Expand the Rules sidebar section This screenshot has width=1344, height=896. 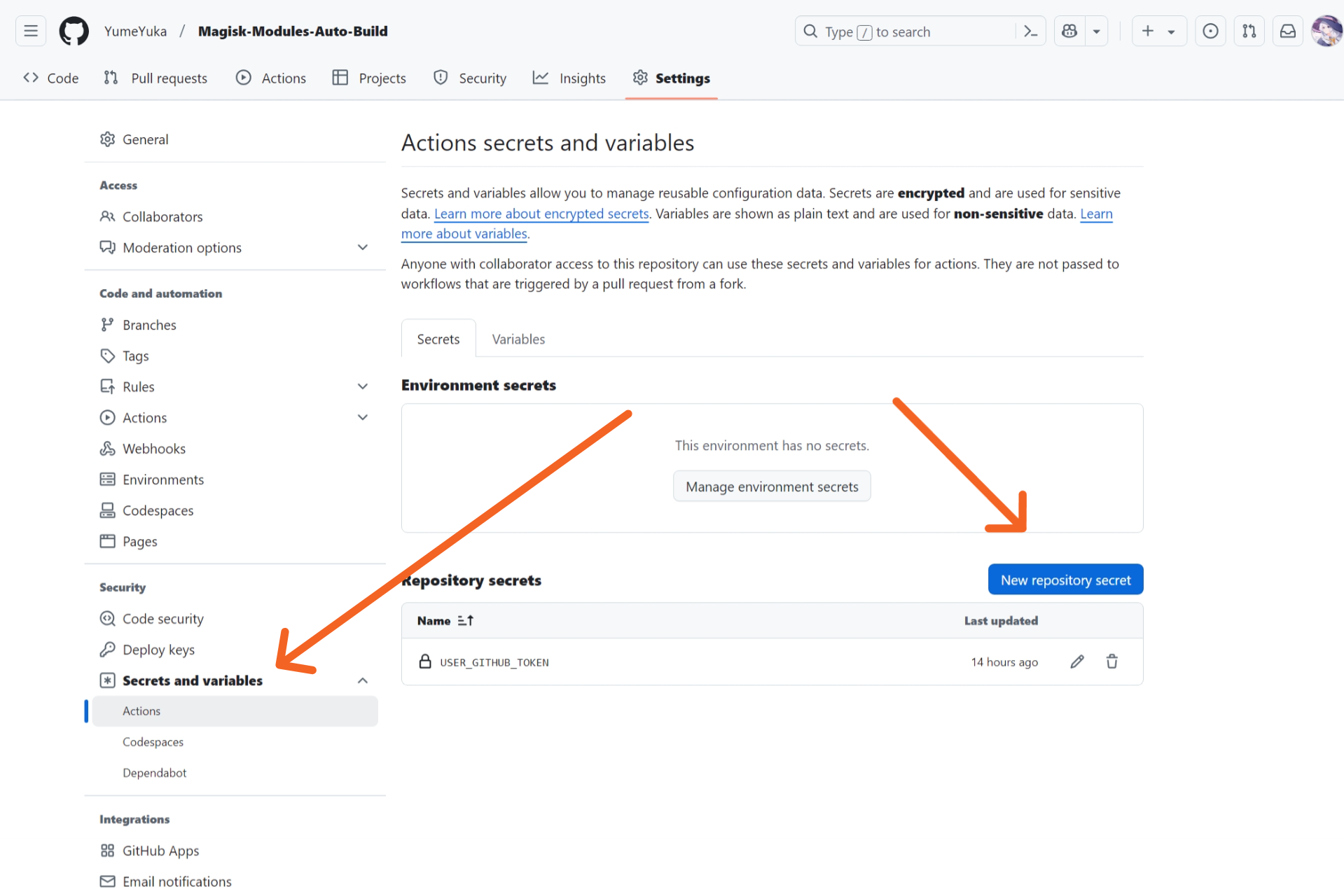coord(362,386)
